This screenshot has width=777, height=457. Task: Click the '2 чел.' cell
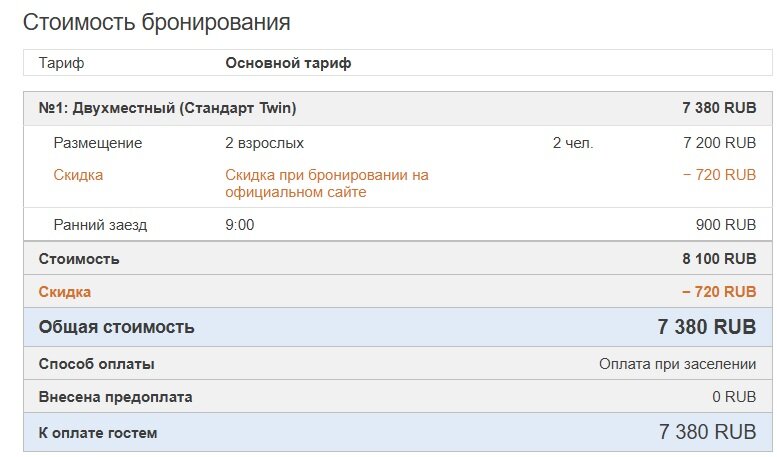pos(573,143)
